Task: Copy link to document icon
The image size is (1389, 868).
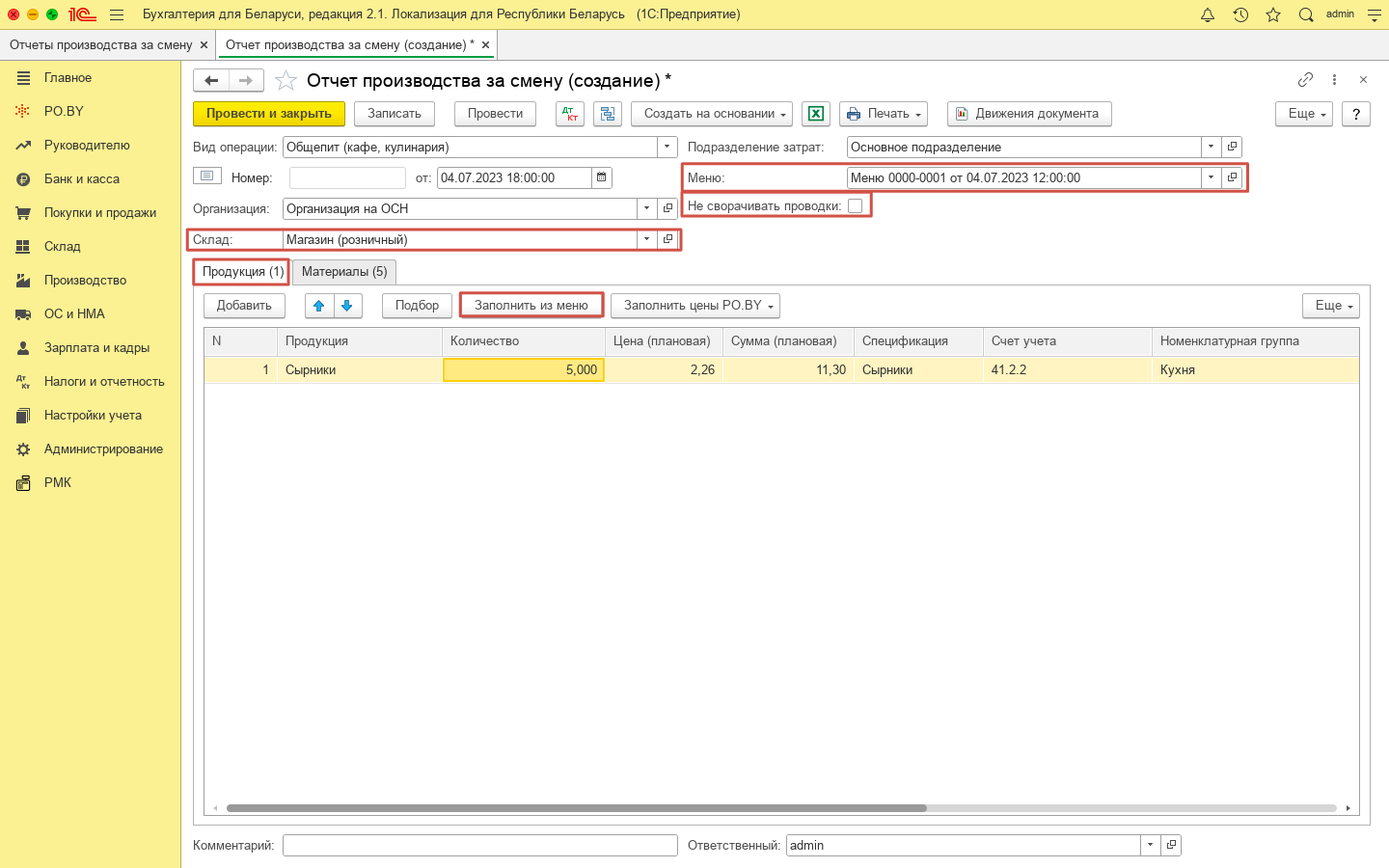Action: coord(1305,80)
